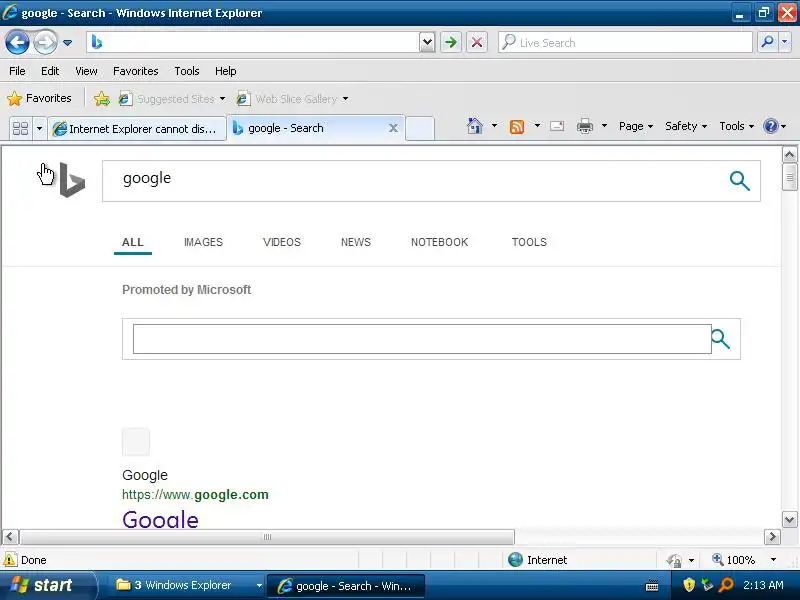
Task: Click the horizontal scrollbar right arrow
Action: tap(772, 537)
